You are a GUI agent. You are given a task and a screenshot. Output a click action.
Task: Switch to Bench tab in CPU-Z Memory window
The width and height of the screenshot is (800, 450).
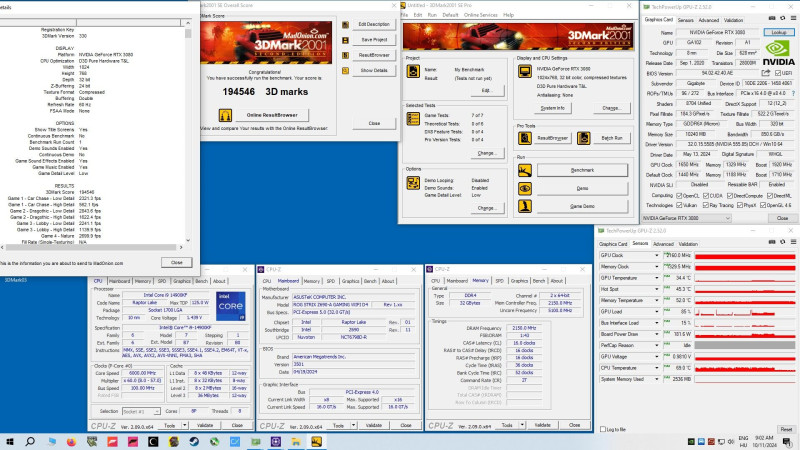[x=539, y=281]
